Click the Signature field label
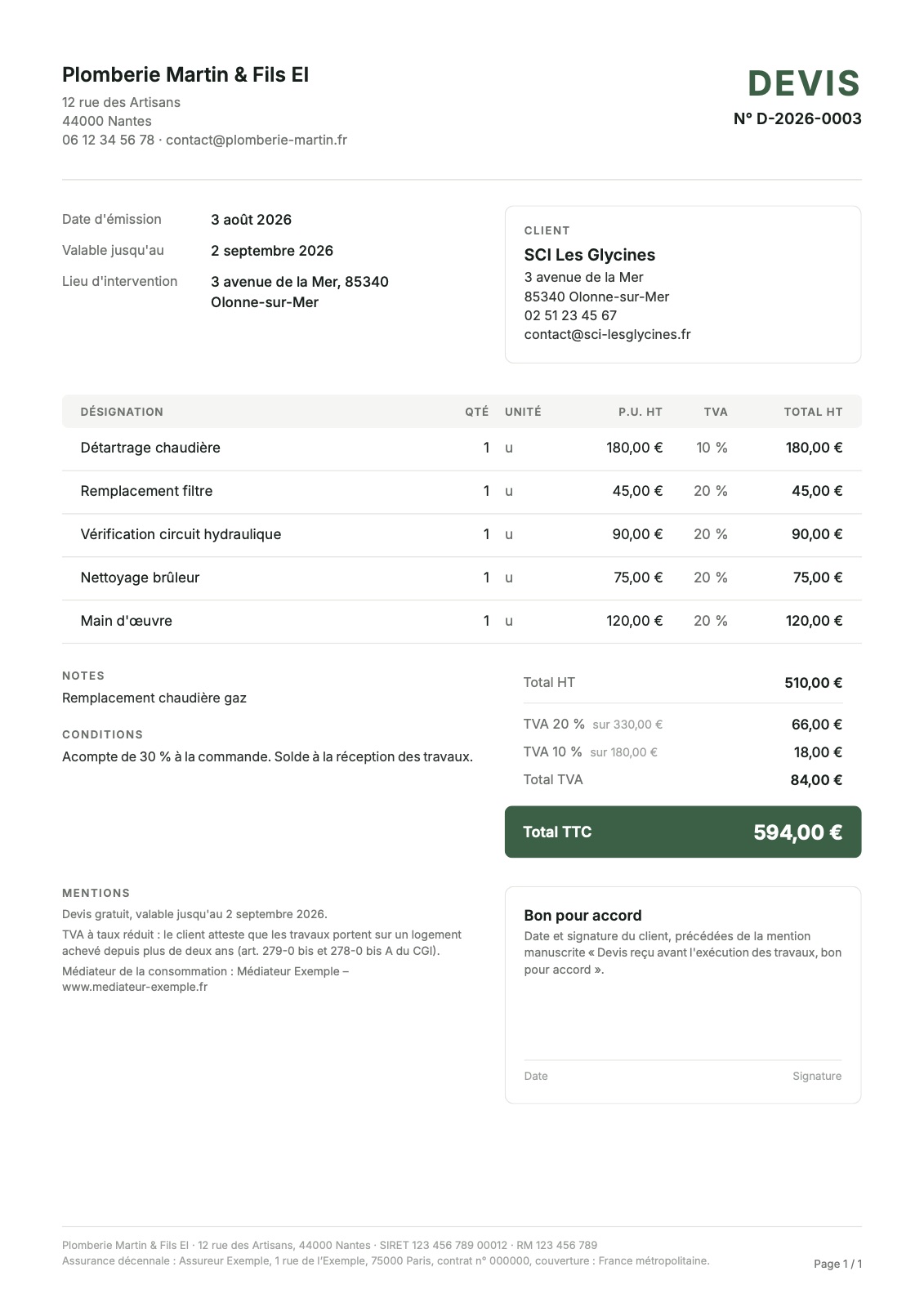The height and width of the screenshot is (1307, 924). pos(817,1076)
